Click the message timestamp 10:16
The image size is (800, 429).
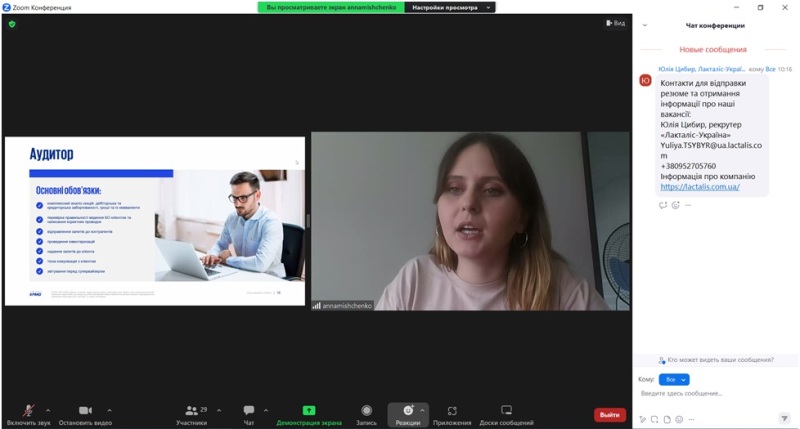785,69
